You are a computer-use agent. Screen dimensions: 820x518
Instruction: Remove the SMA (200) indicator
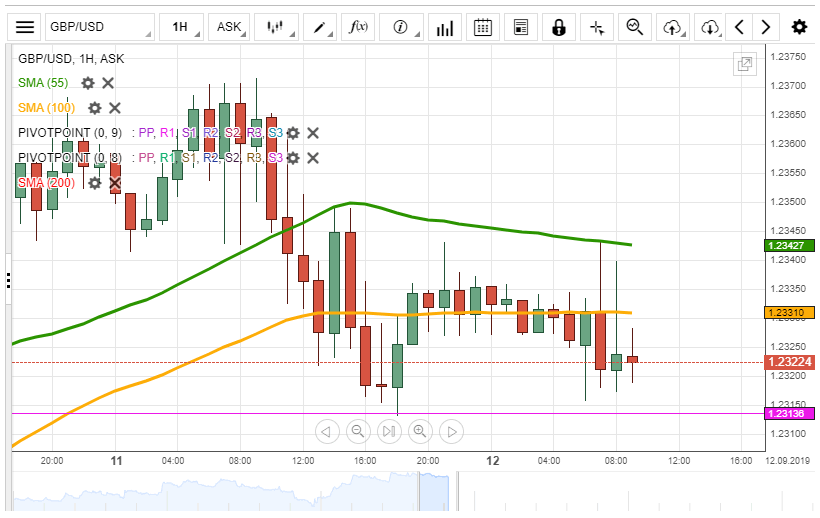(x=115, y=183)
